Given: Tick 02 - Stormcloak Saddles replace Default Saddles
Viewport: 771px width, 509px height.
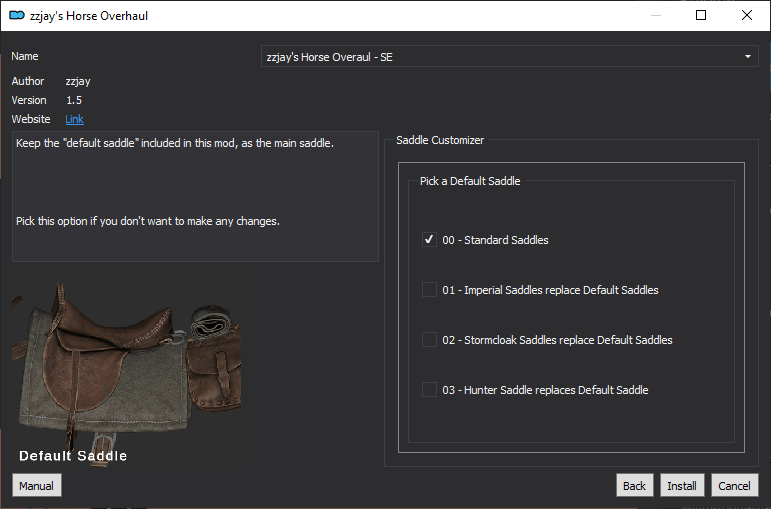Looking at the screenshot, I should pos(429,340).
